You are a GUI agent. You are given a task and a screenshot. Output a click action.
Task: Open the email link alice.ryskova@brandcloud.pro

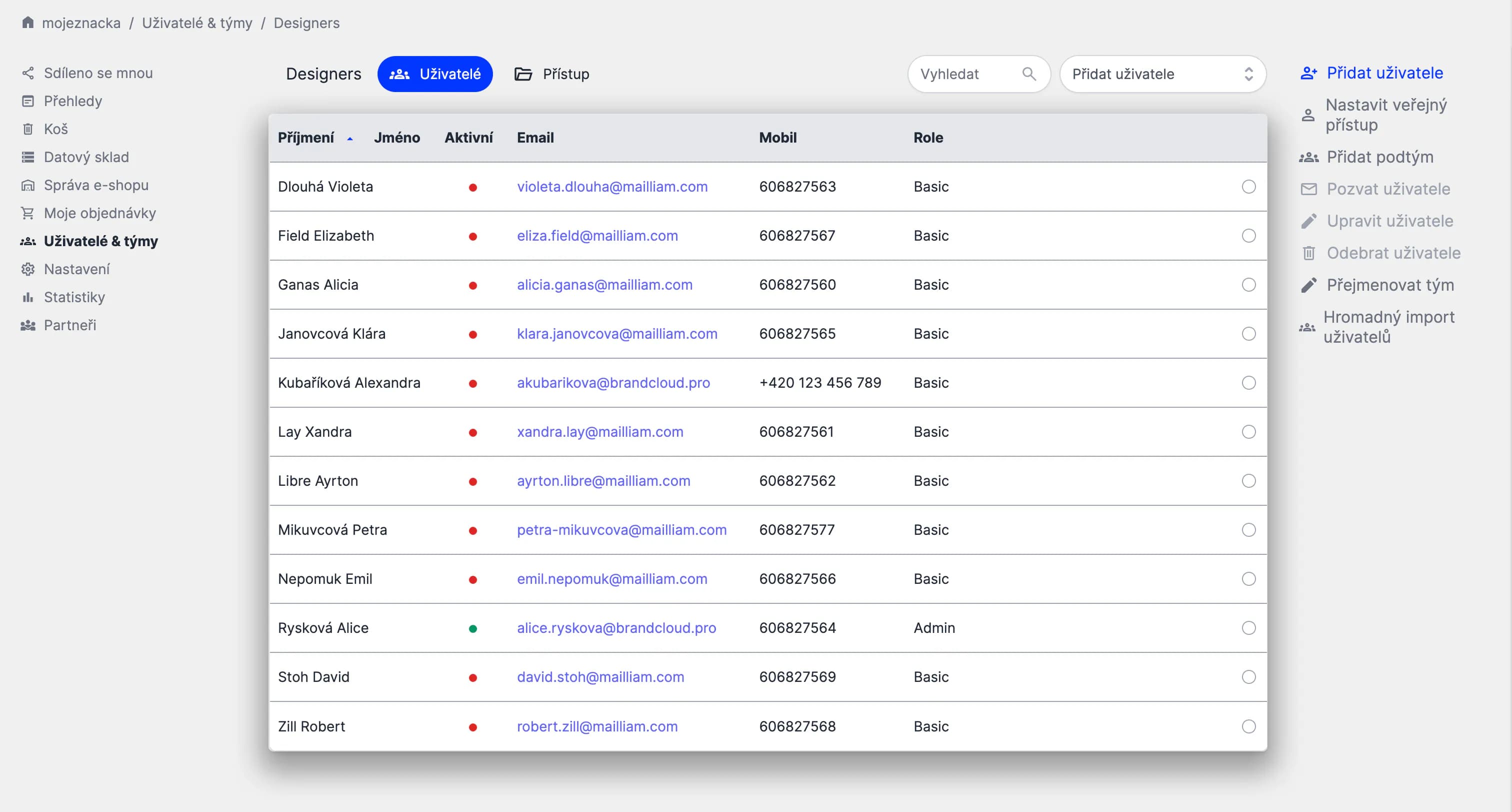(x=615, y=628)
